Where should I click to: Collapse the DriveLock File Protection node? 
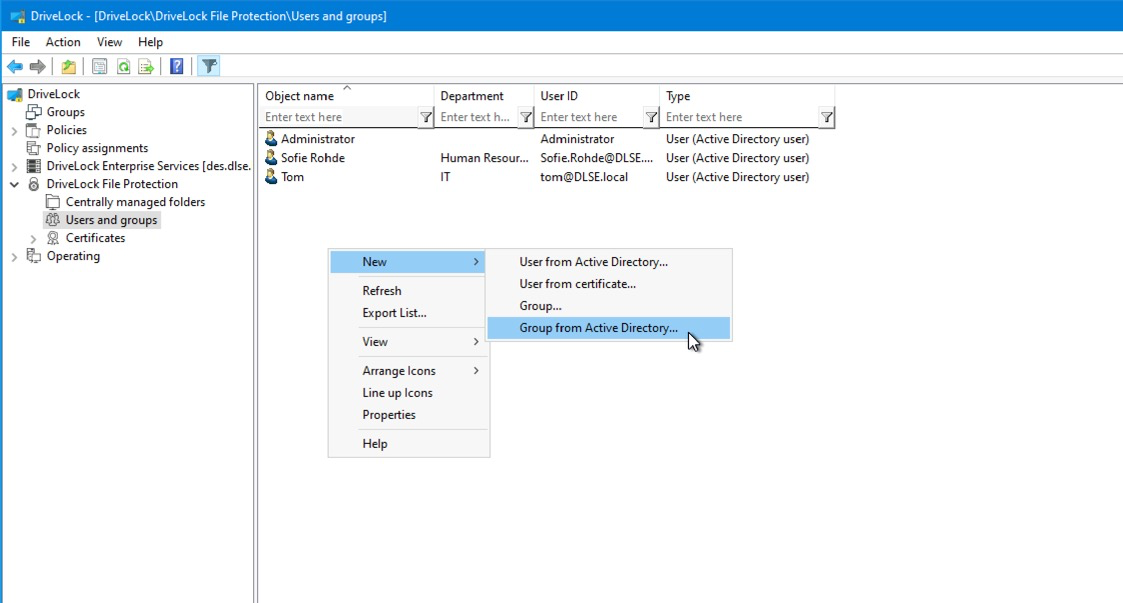pos(14,185)
